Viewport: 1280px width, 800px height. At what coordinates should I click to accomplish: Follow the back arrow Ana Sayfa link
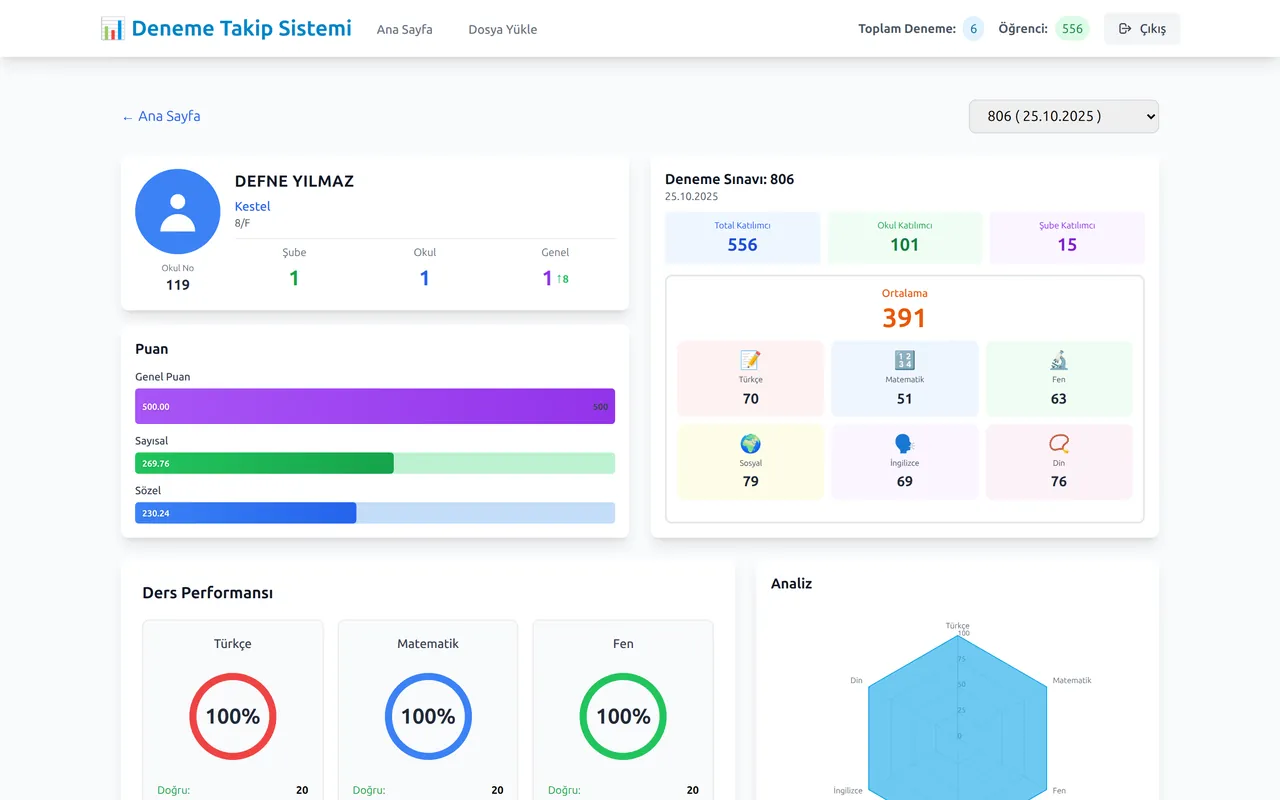161,116
